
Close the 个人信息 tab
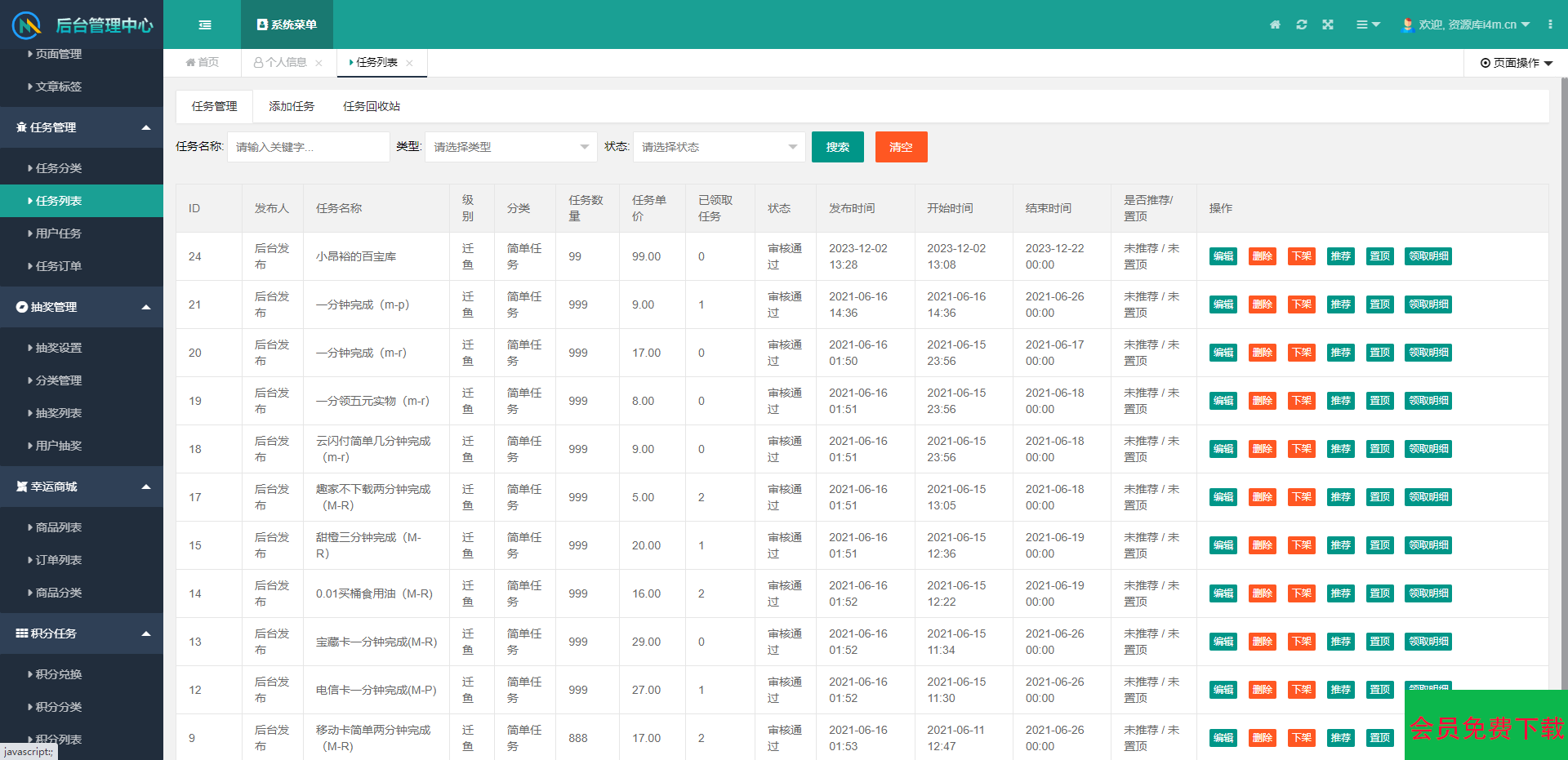[x=318, y=63]
